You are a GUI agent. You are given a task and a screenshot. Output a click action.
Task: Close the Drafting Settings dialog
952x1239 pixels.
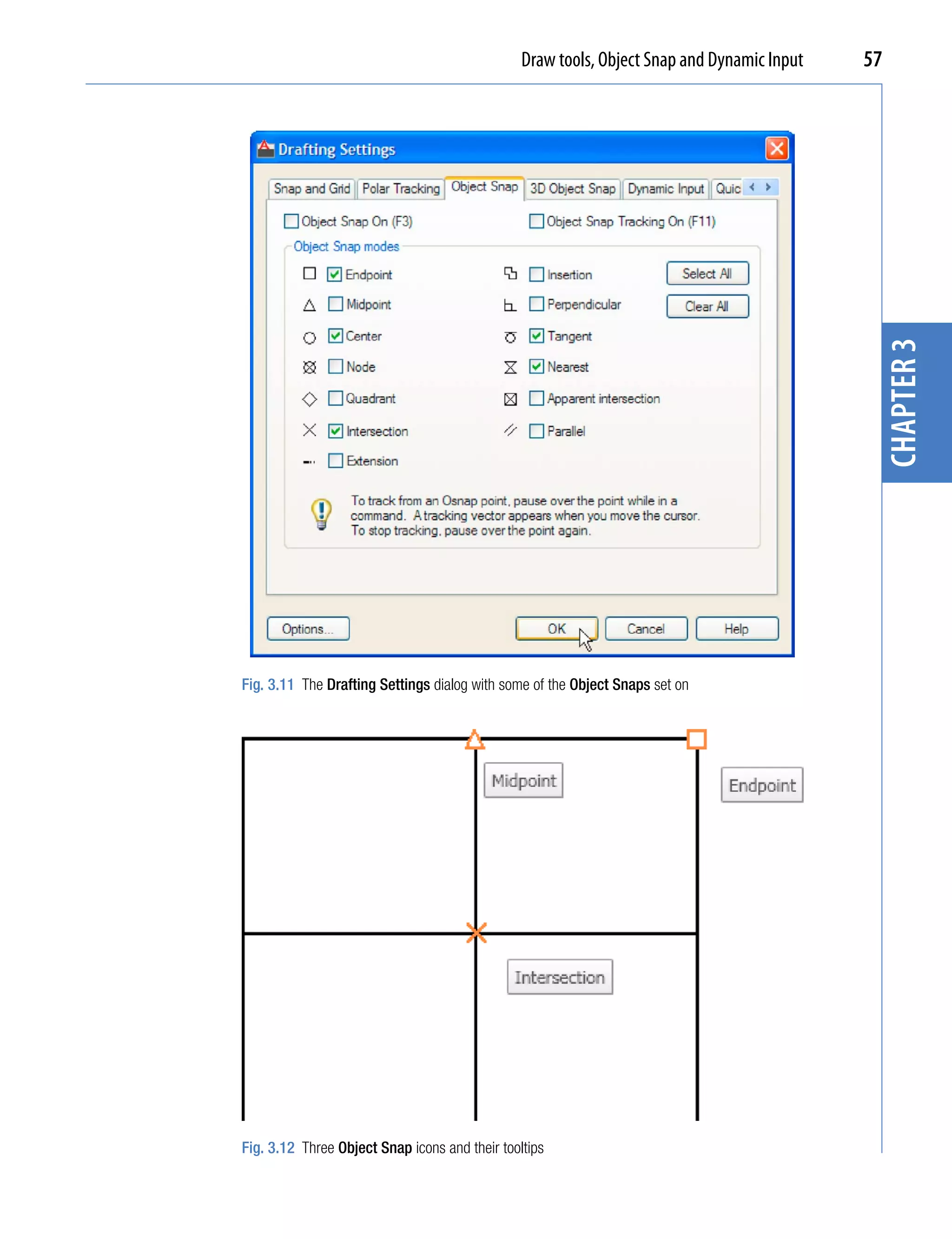tap(777, 149)
